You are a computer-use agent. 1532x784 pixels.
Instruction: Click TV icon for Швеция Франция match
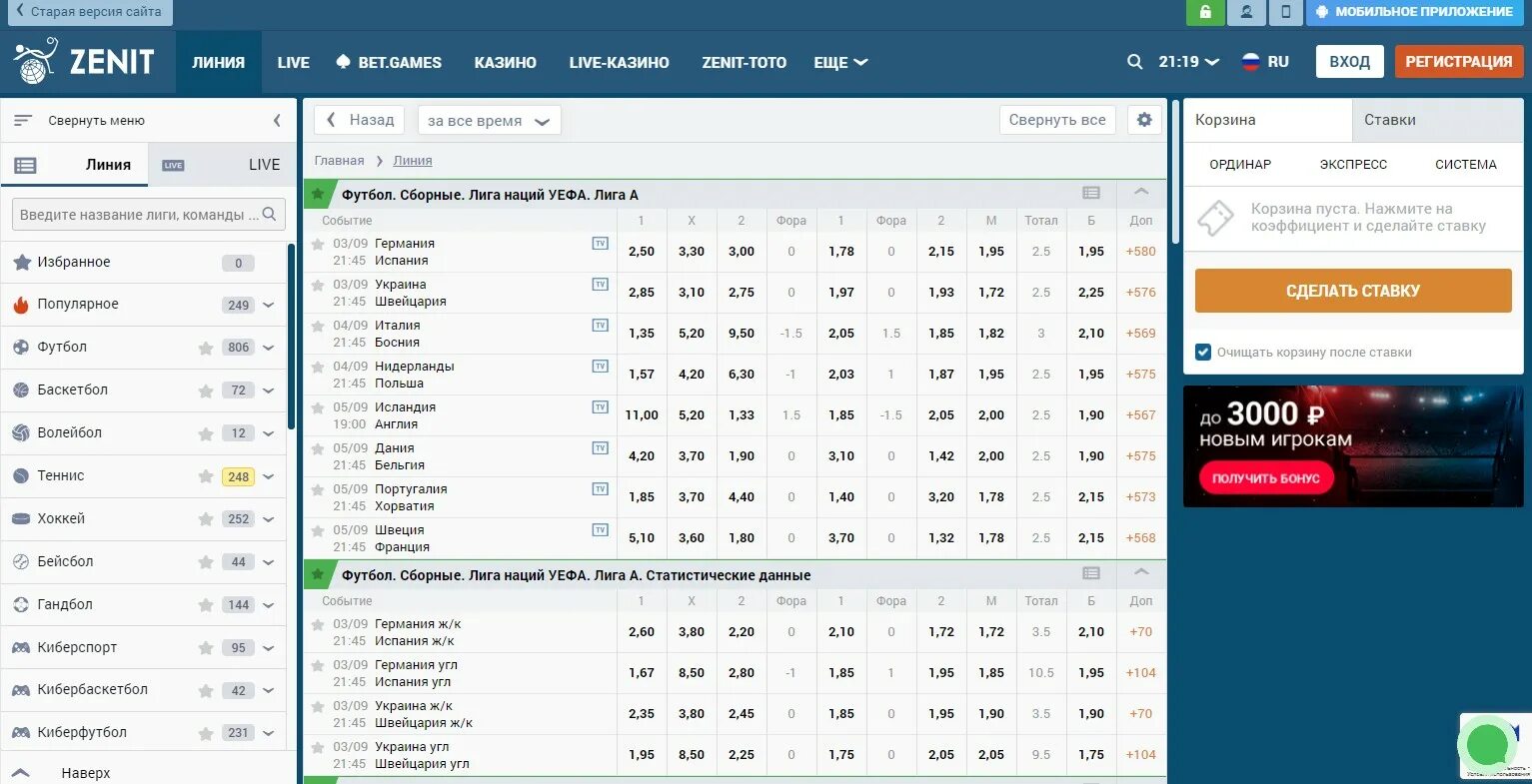600,530
